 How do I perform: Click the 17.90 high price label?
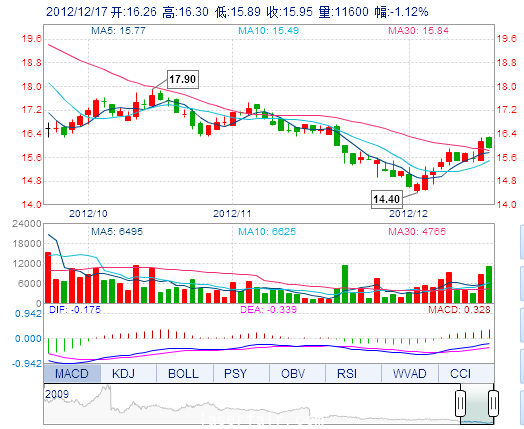[x=182, y=79]
